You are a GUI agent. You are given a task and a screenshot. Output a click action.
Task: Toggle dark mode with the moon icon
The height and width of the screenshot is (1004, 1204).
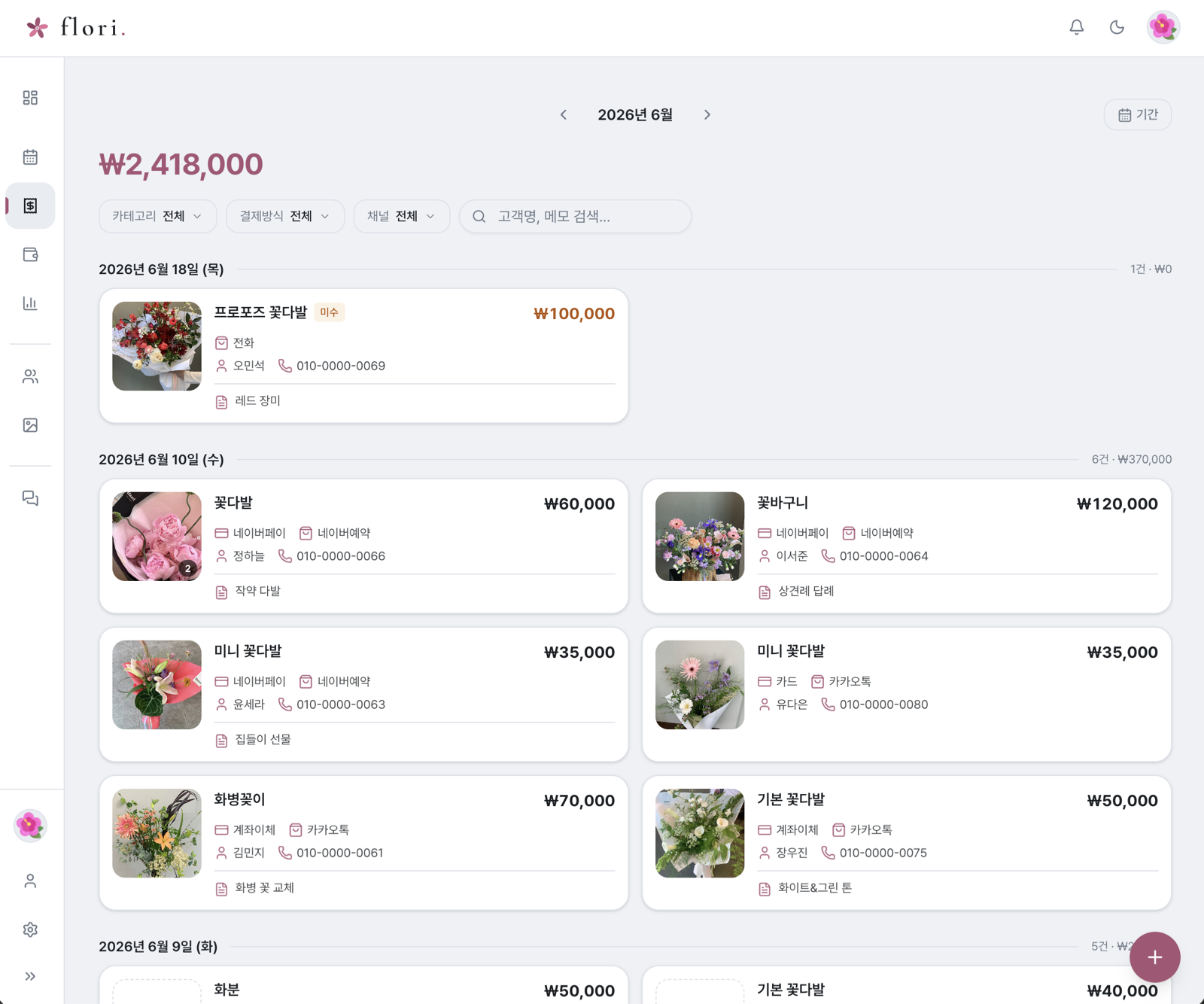1117,27
